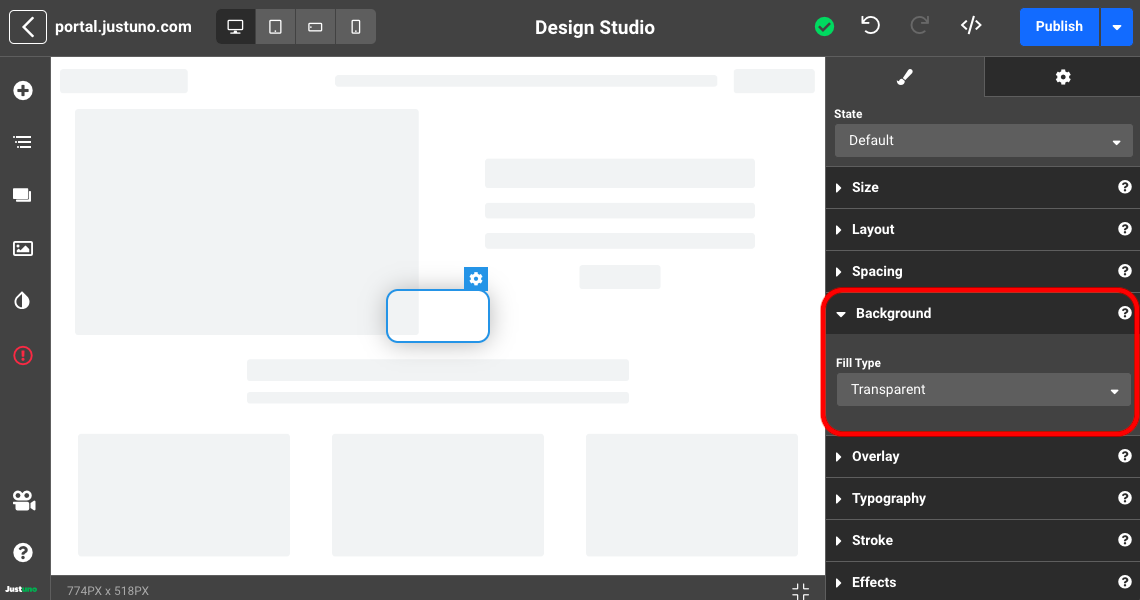Screen dimensions: 1140x600
Task: Switch to tablet device view
Action: (275, 27)
